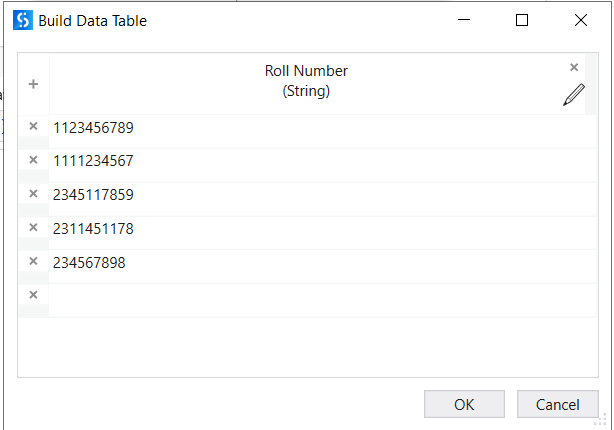This screenshot has height=430, width=614.
Task: Delete the Roll Number column
Action: coord(574,68)
